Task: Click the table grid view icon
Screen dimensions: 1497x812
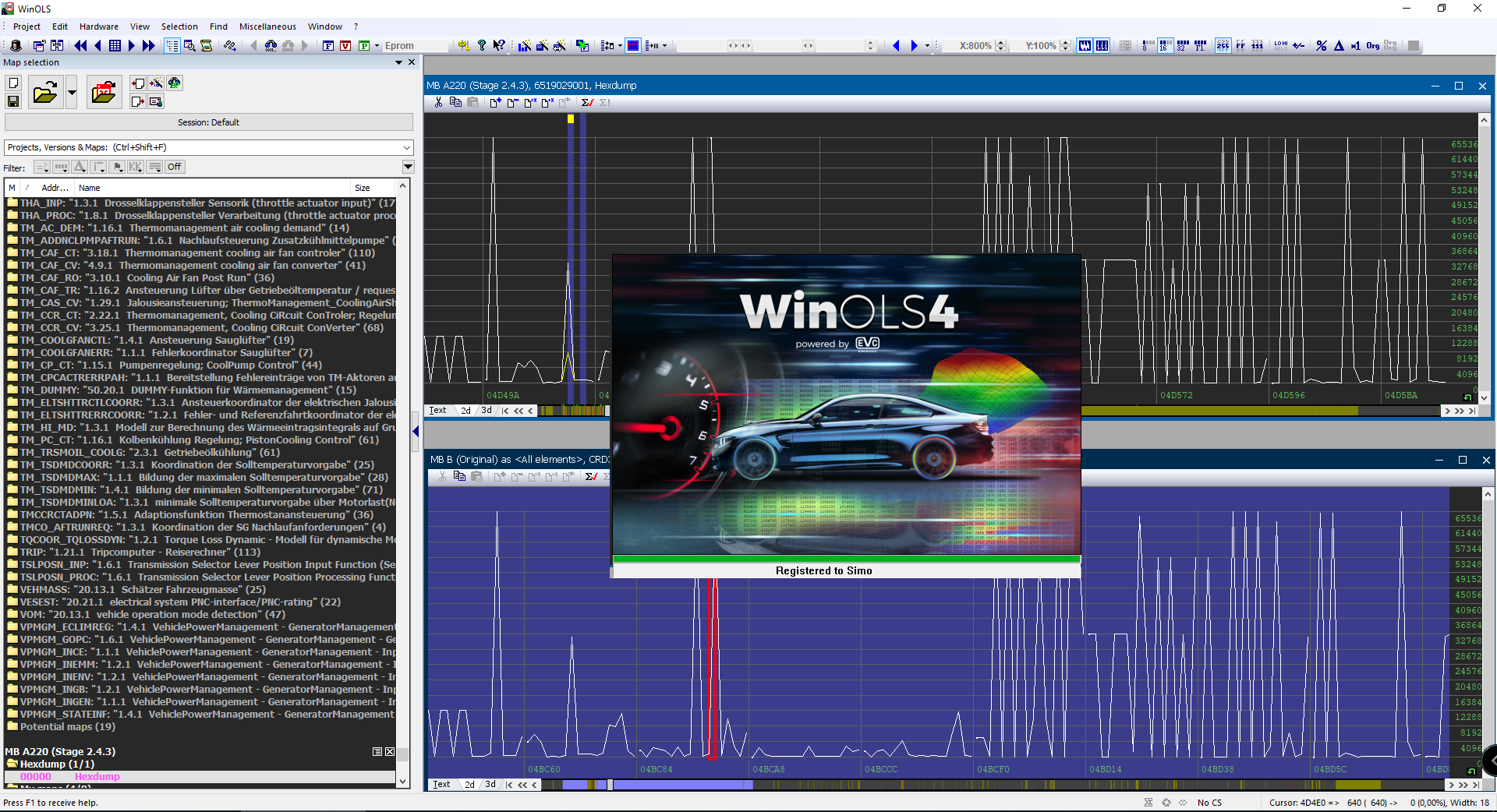Action: coord(115,46)
